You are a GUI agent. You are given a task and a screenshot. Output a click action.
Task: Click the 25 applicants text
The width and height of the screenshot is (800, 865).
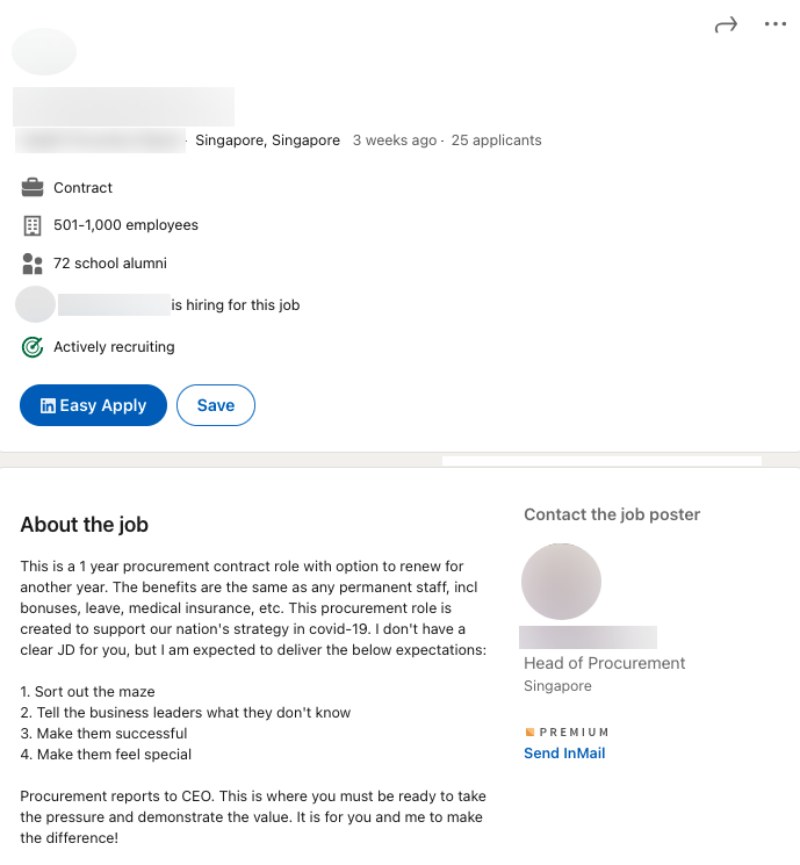496,141
